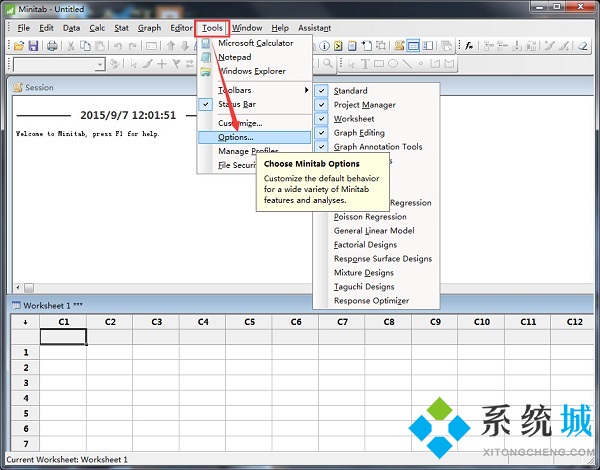
Task: Launch Microsoft Calculator from Tools menu
Action: (255, 43)
